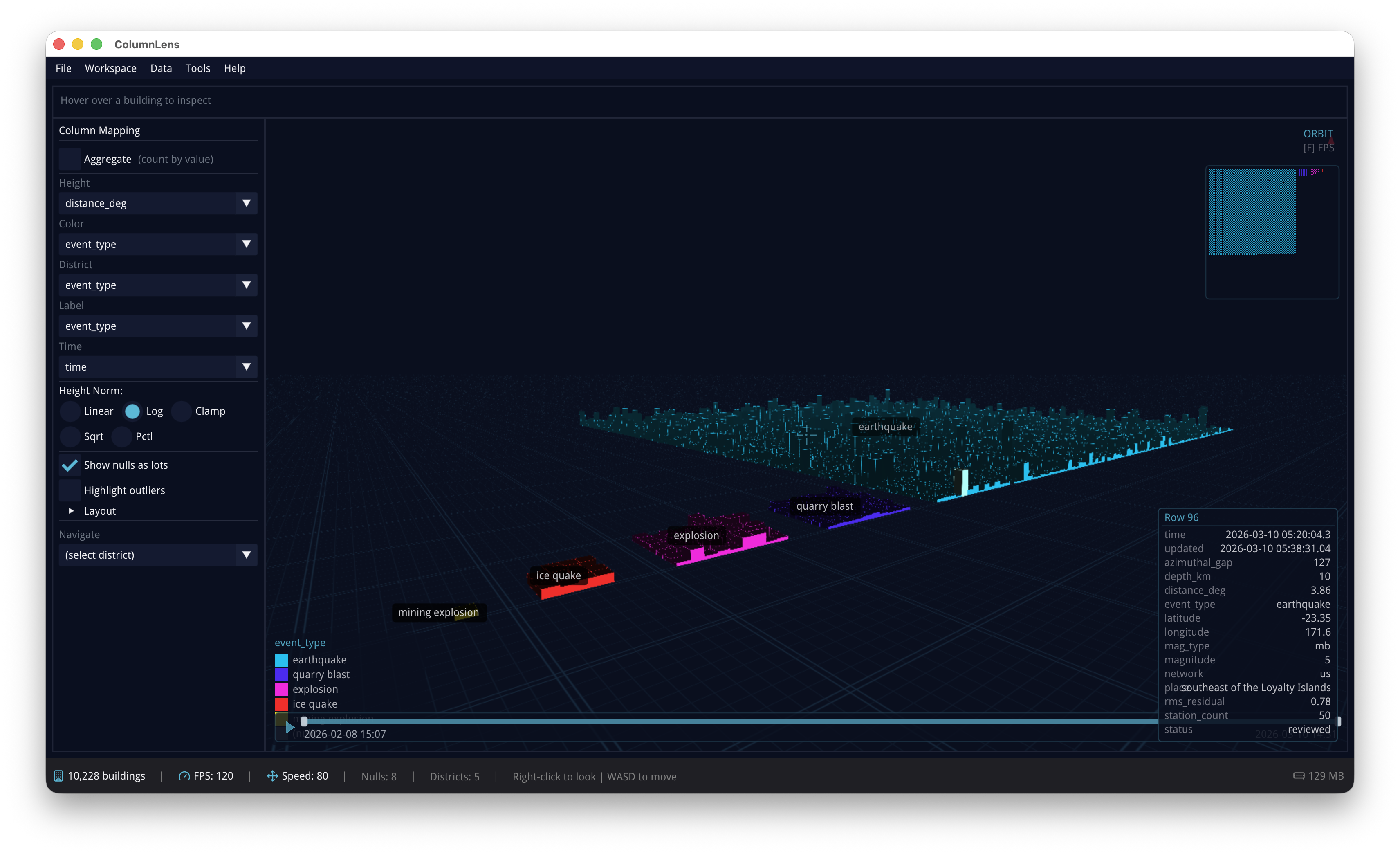This screenshot has width=1400, height=854.
Task: Click the FPS gauge icon
Action: click(x=184, y=776)
